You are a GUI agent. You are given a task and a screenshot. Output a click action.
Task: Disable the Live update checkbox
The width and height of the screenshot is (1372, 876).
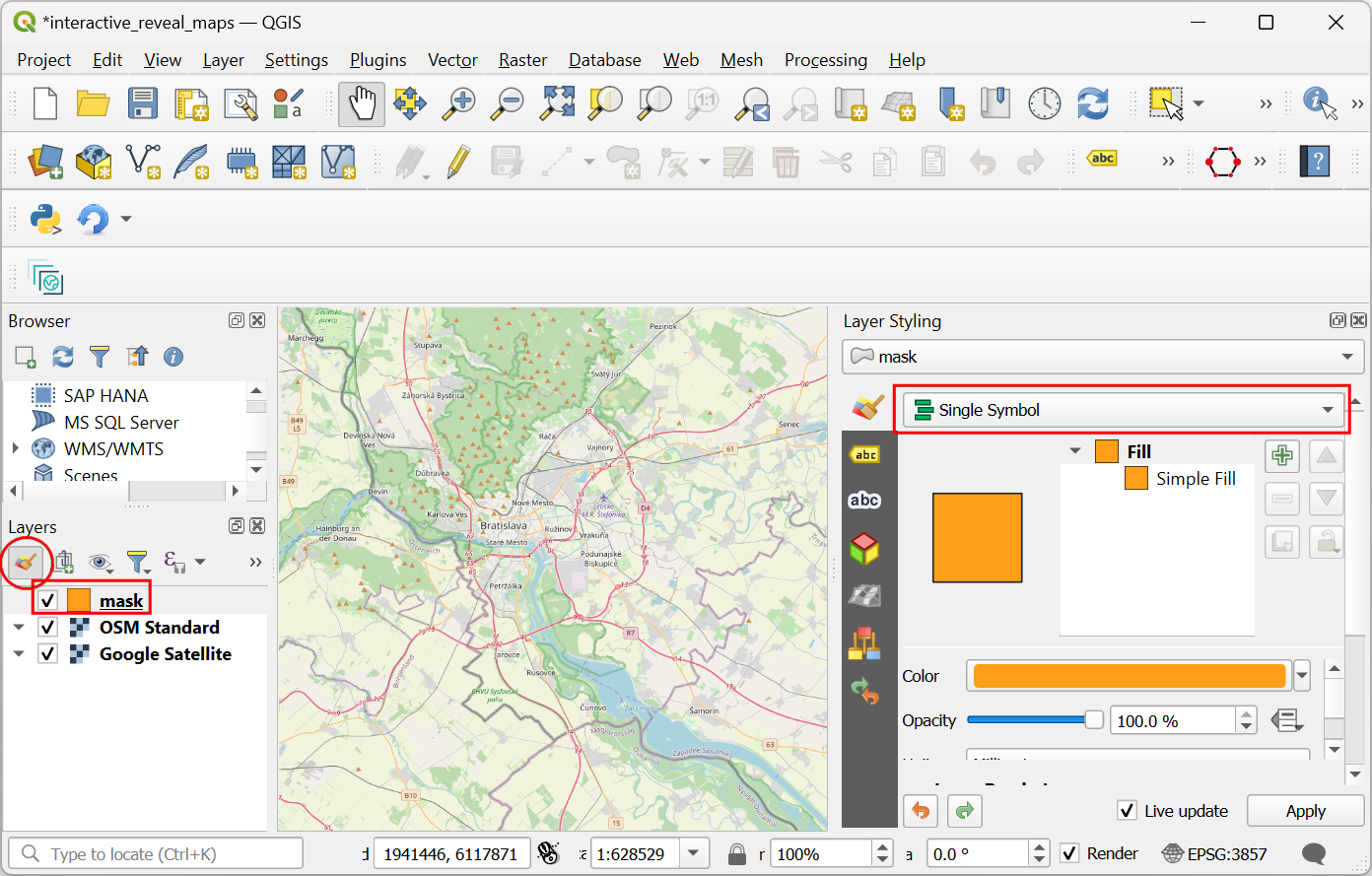pyautogui.click(x=1128, y=811)
